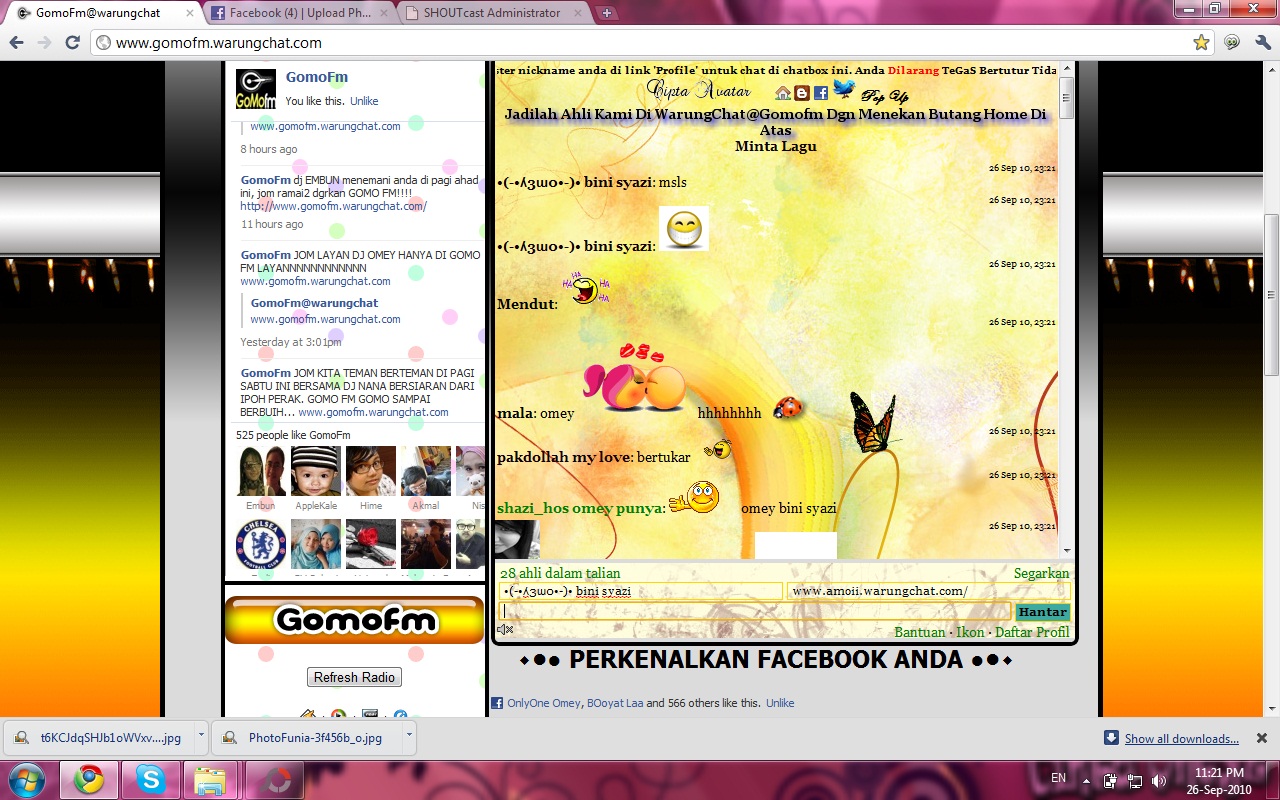
Task: Open the Bantuan help link
Action: point(919,632)
